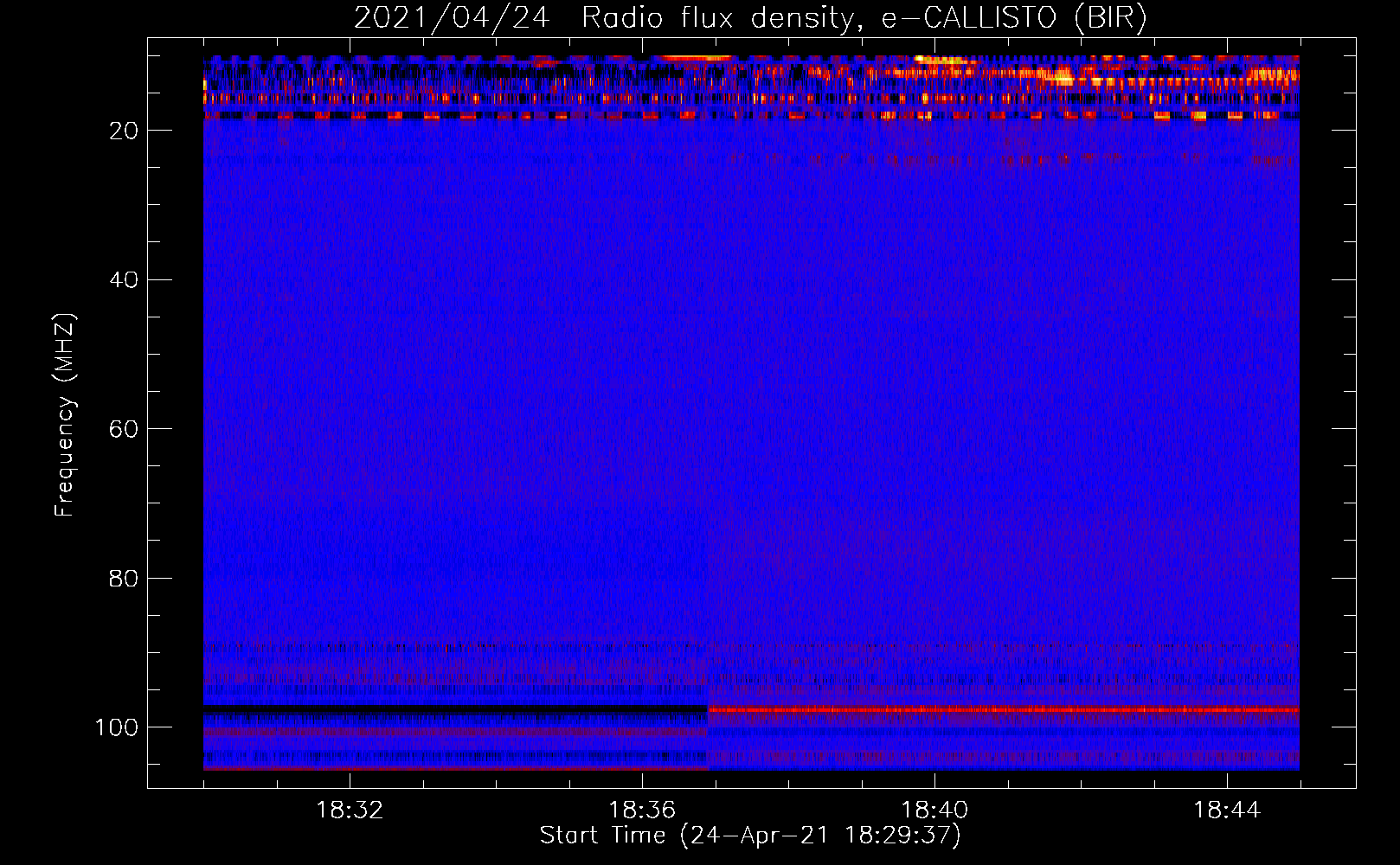Click the 80 frequency tick label
The height and width of the screenshot is (865, 1400).
[x=124, y=578]
